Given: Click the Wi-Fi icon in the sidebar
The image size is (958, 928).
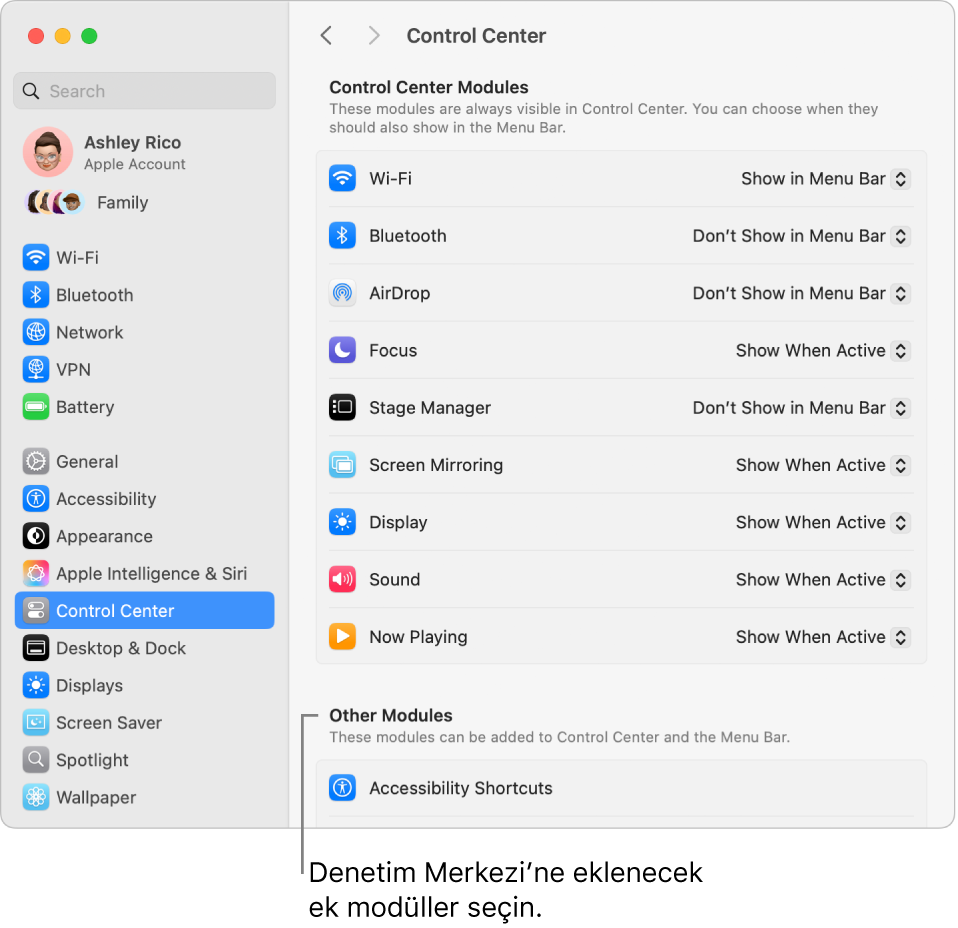Looking at the screenshot, I should click(36, 257).
